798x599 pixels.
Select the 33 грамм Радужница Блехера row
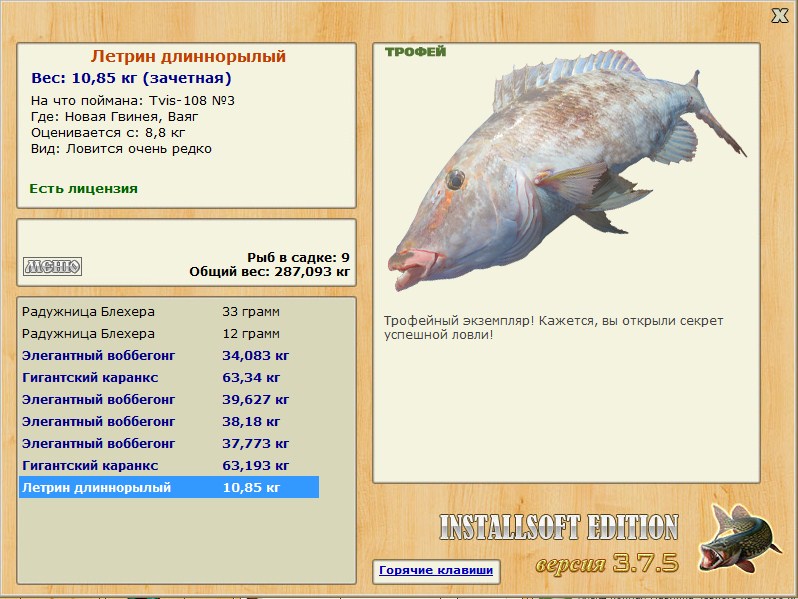click(169, 311)
